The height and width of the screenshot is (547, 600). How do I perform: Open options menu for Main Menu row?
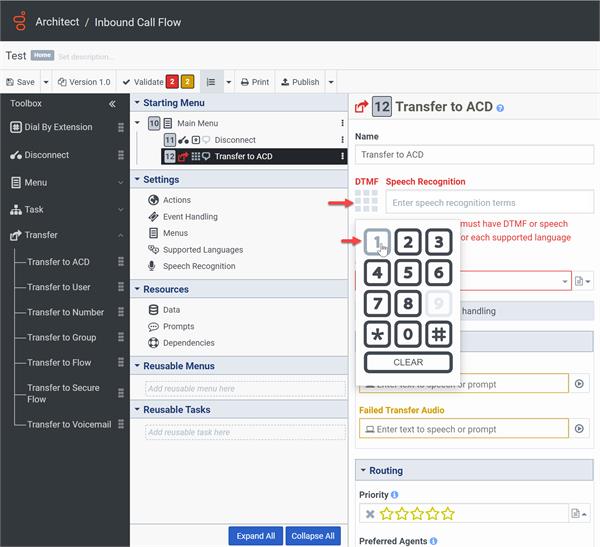(x=342, y=123)
